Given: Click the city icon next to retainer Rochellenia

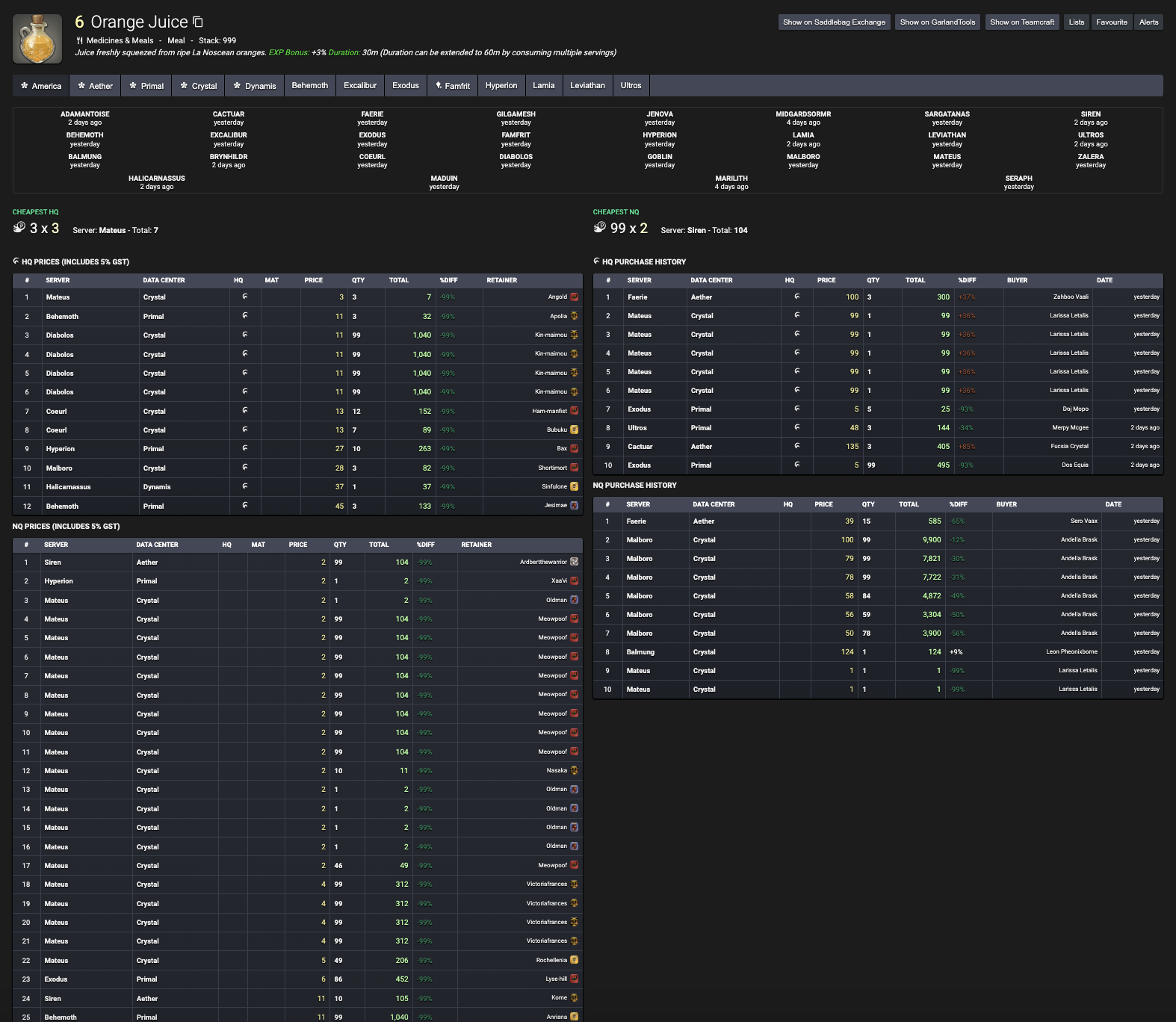Looking at the screenshot, I should (x=575, y=960).
